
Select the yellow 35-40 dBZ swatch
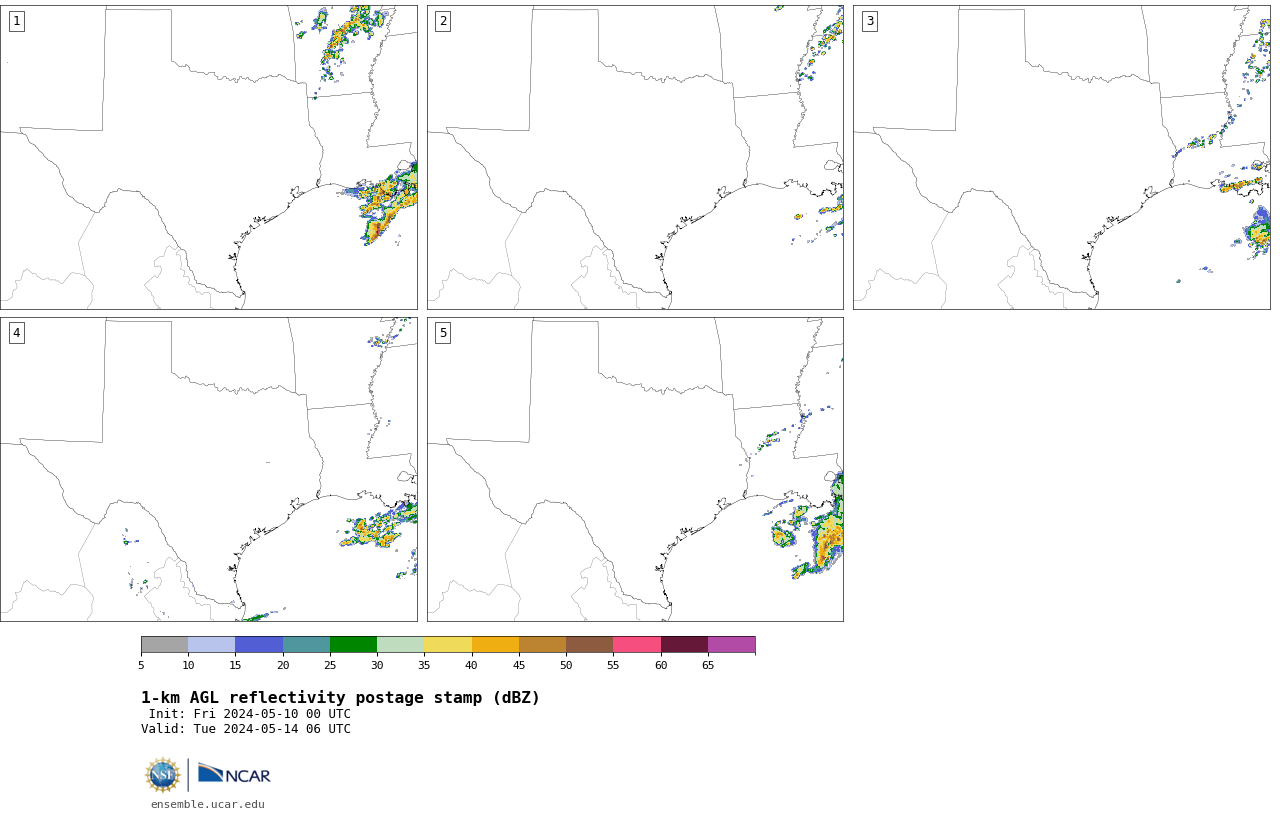pyautogui.click(x=448, y=644)
